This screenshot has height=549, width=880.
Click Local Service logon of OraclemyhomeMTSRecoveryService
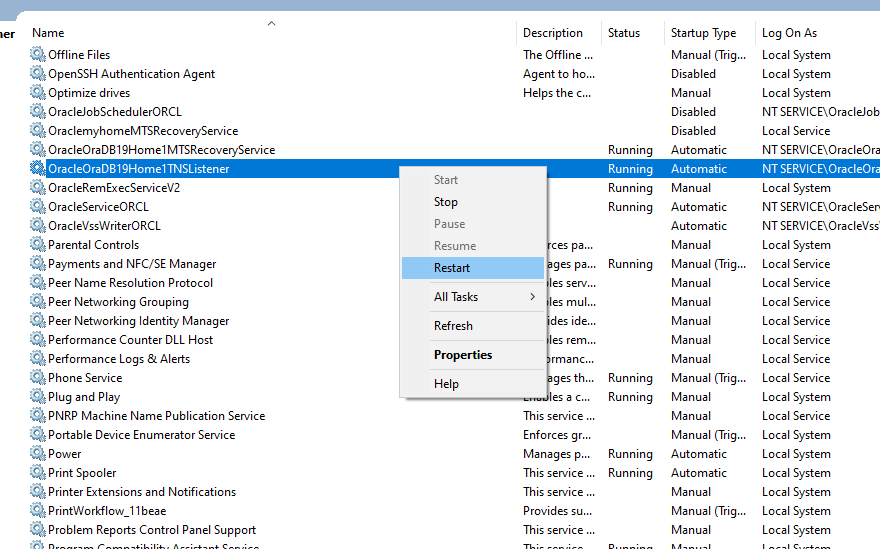[796, 131]
